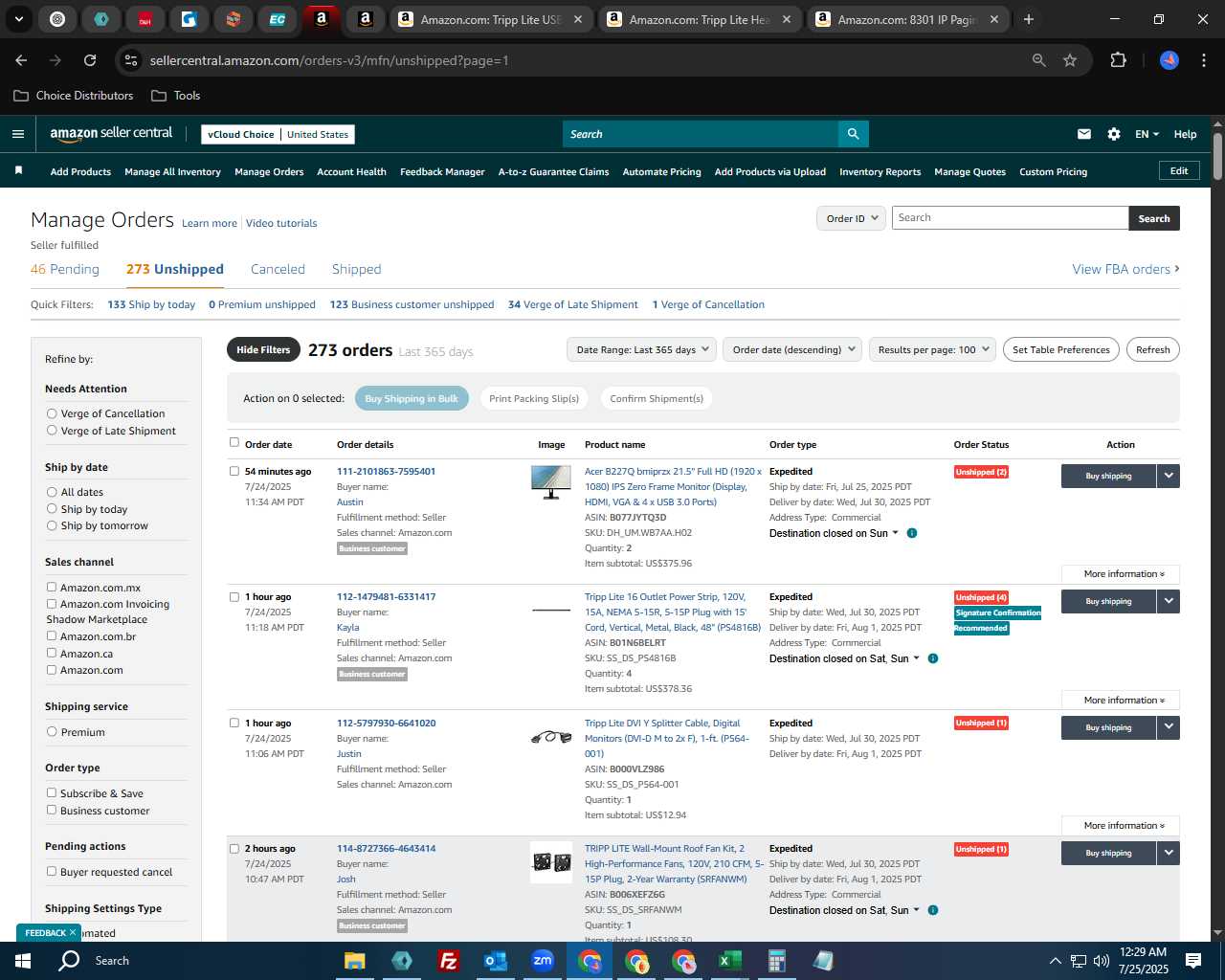
Task: Open Outlook from taskbar
Action: tap(495, 961)
